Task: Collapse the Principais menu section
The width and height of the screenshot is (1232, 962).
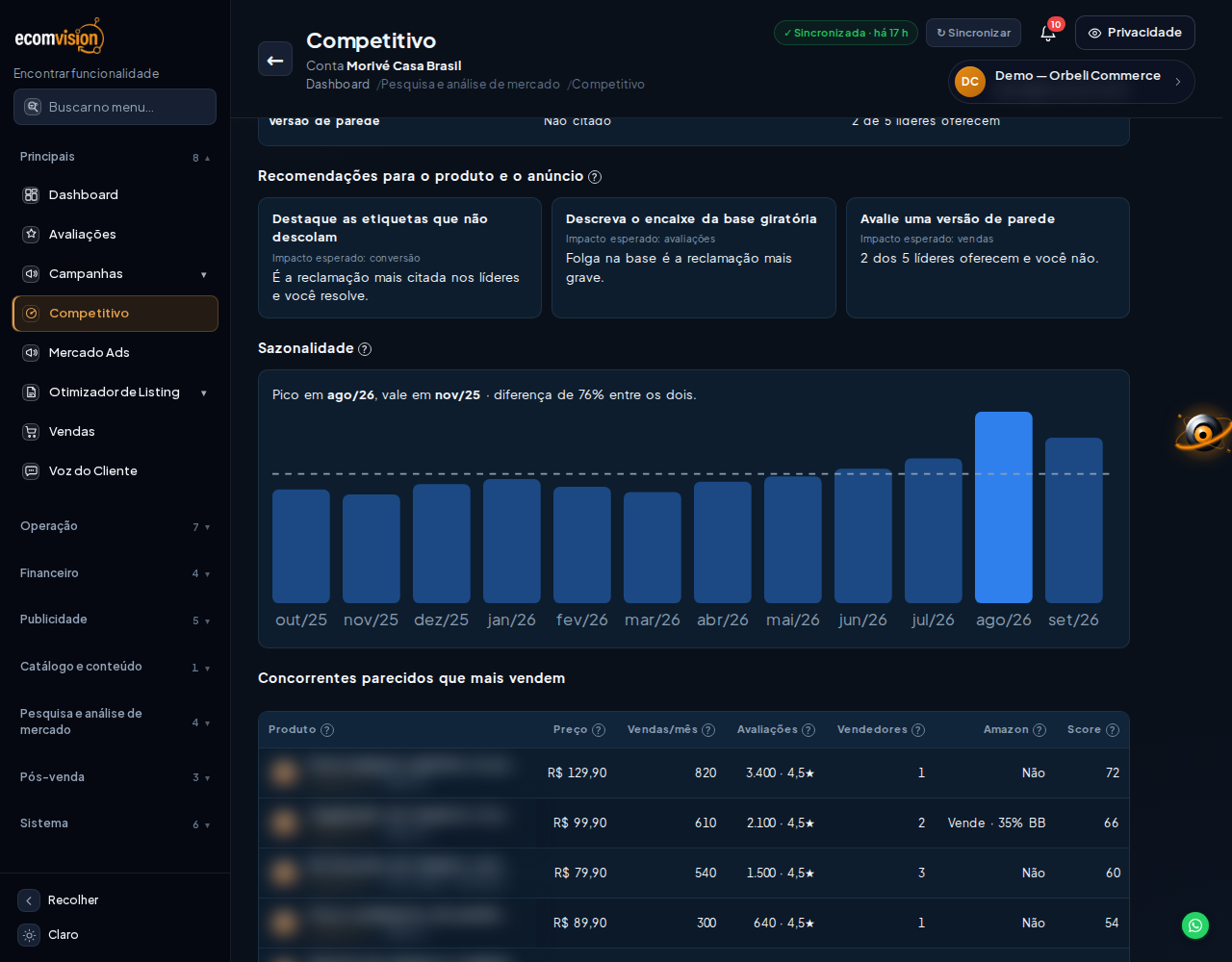Action: click(x=115, y=157)
